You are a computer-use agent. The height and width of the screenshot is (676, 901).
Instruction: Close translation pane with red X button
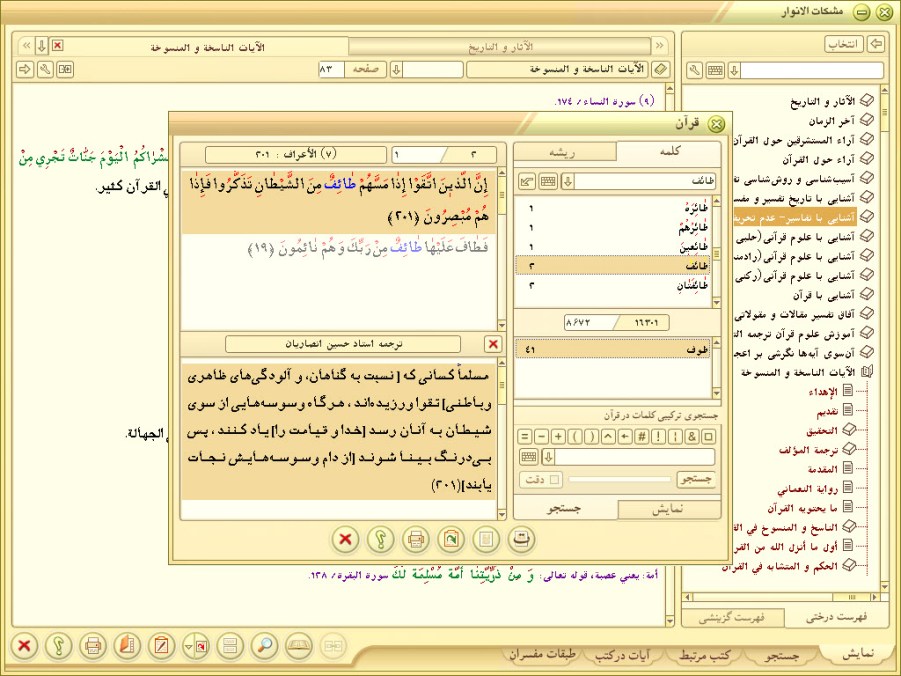click(x=493, y=344)
